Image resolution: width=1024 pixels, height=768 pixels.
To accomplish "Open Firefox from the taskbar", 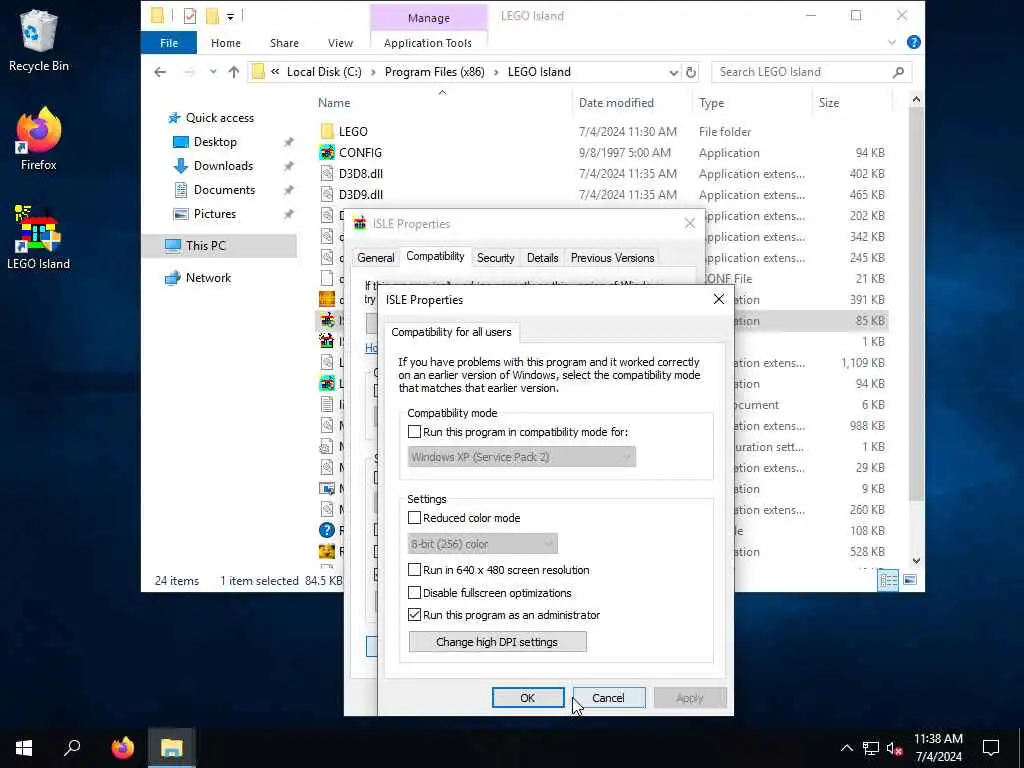I will pos(123,748).
